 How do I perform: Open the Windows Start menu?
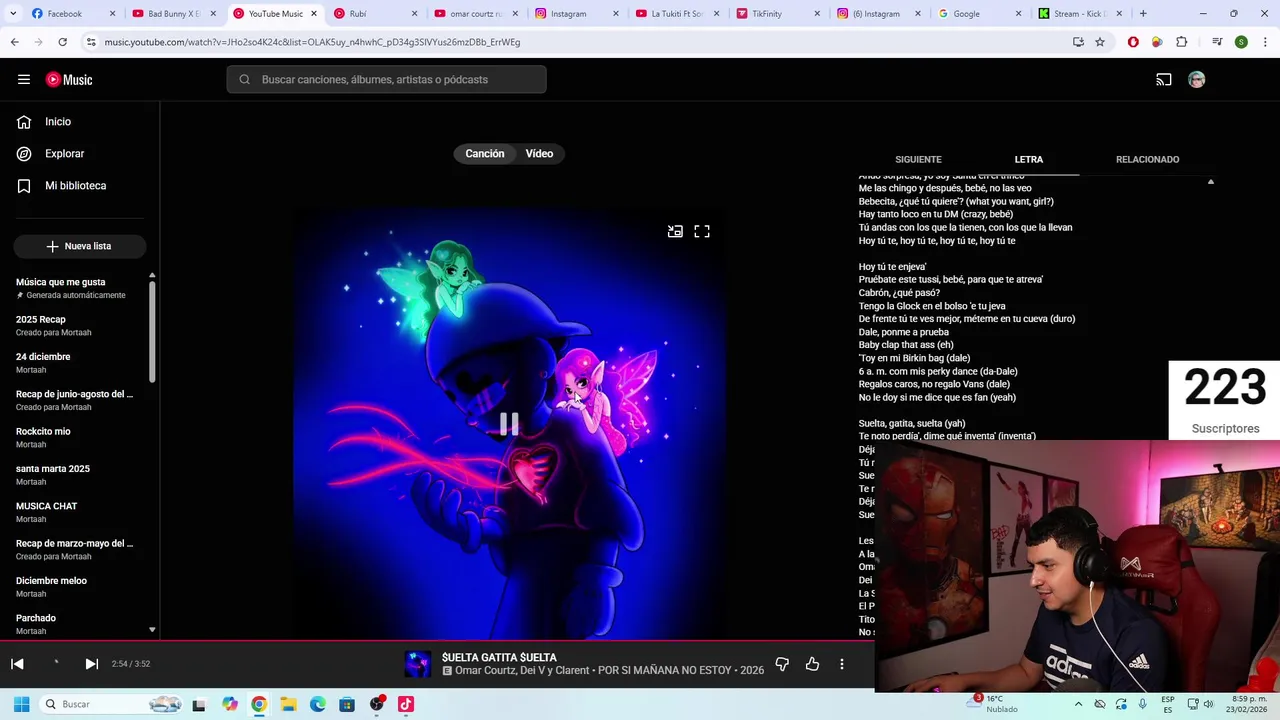[21, 705]
